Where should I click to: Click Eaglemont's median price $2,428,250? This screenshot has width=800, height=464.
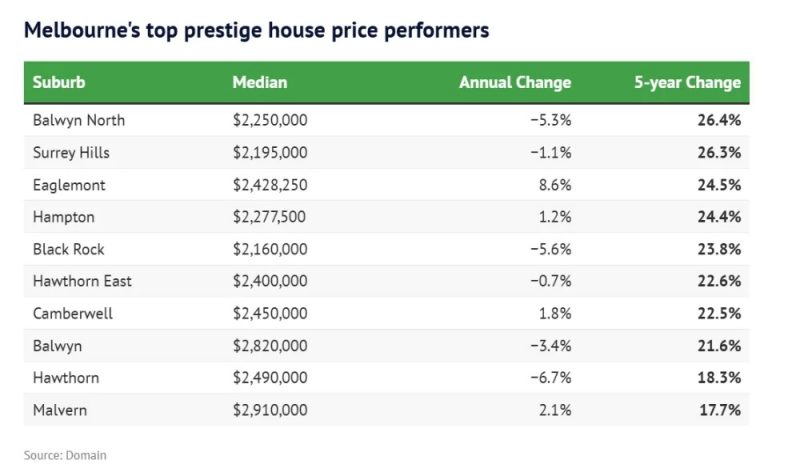point(270,185)
